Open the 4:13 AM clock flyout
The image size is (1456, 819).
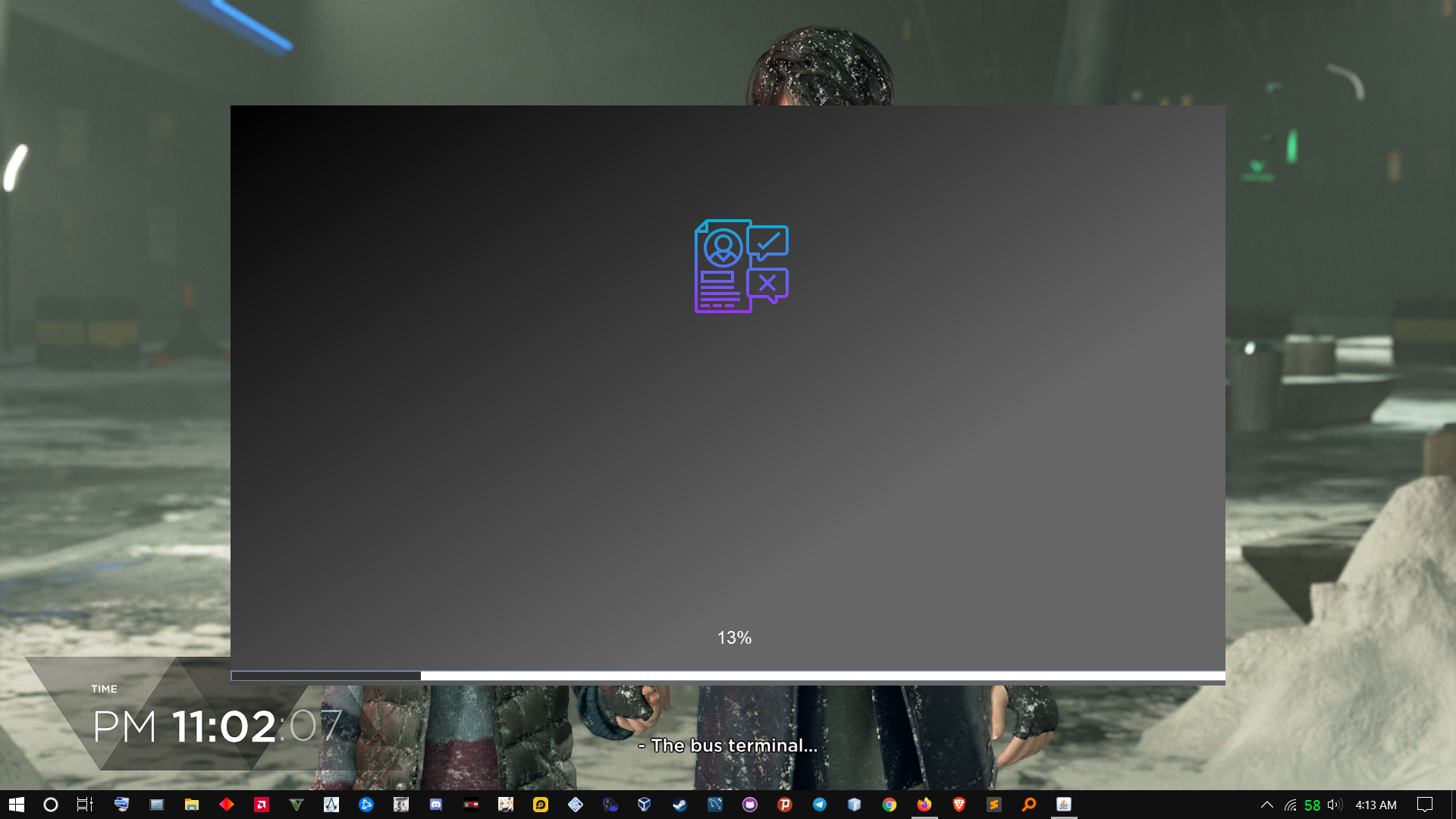tap(1376, 805)
